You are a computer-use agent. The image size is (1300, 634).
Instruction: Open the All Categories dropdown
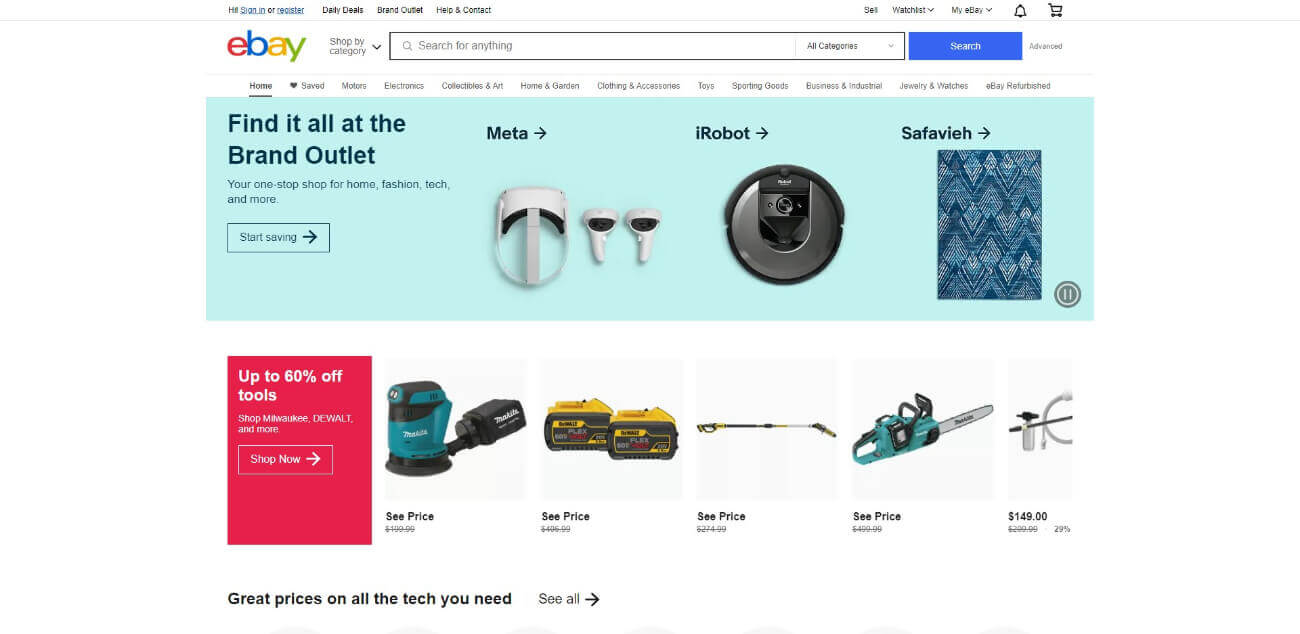(851, 46)
